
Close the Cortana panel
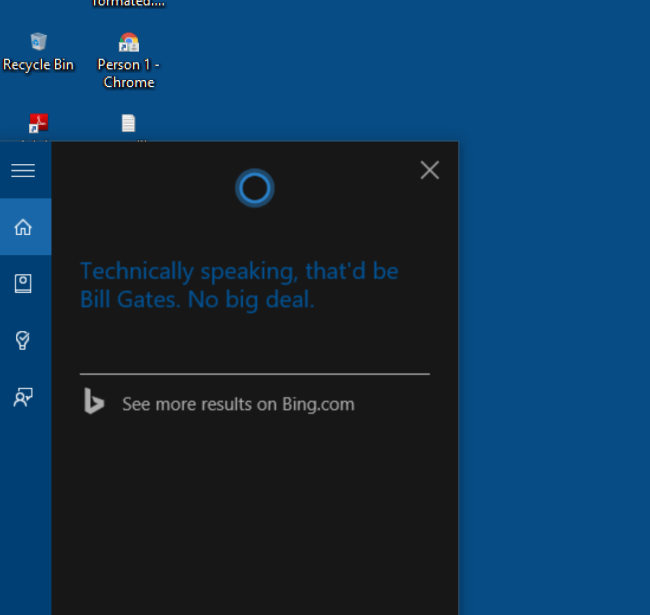click(429, 170)
